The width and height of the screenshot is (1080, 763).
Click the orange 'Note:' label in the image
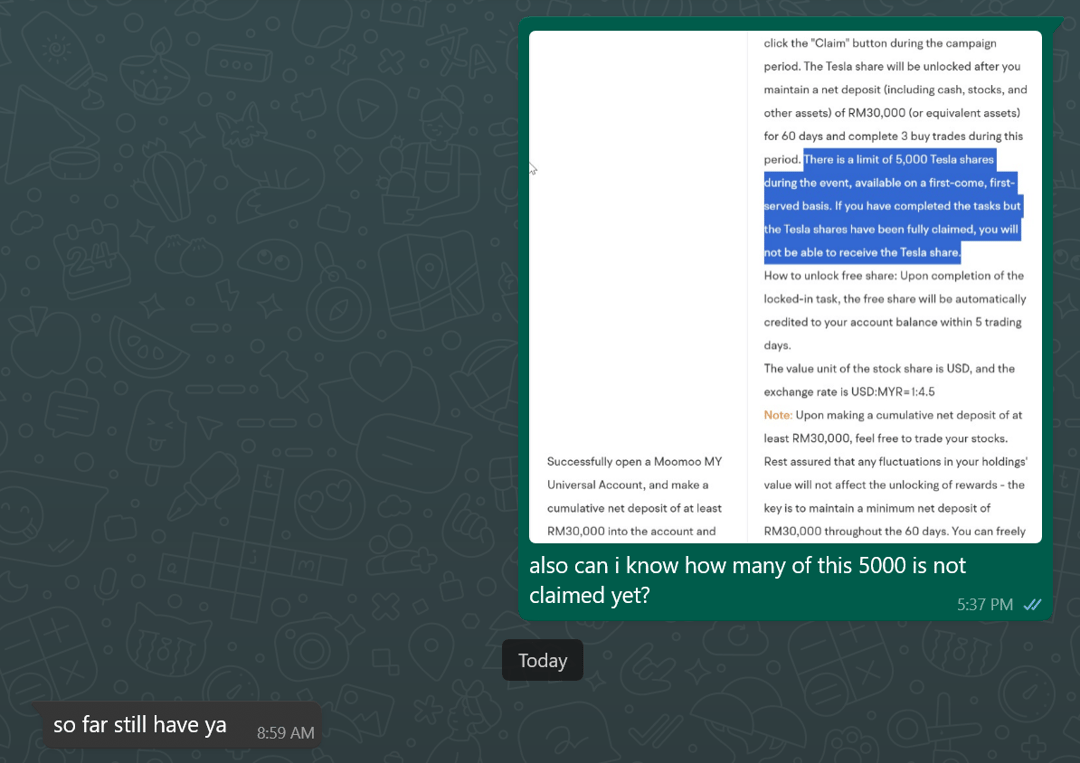point(778,415)
